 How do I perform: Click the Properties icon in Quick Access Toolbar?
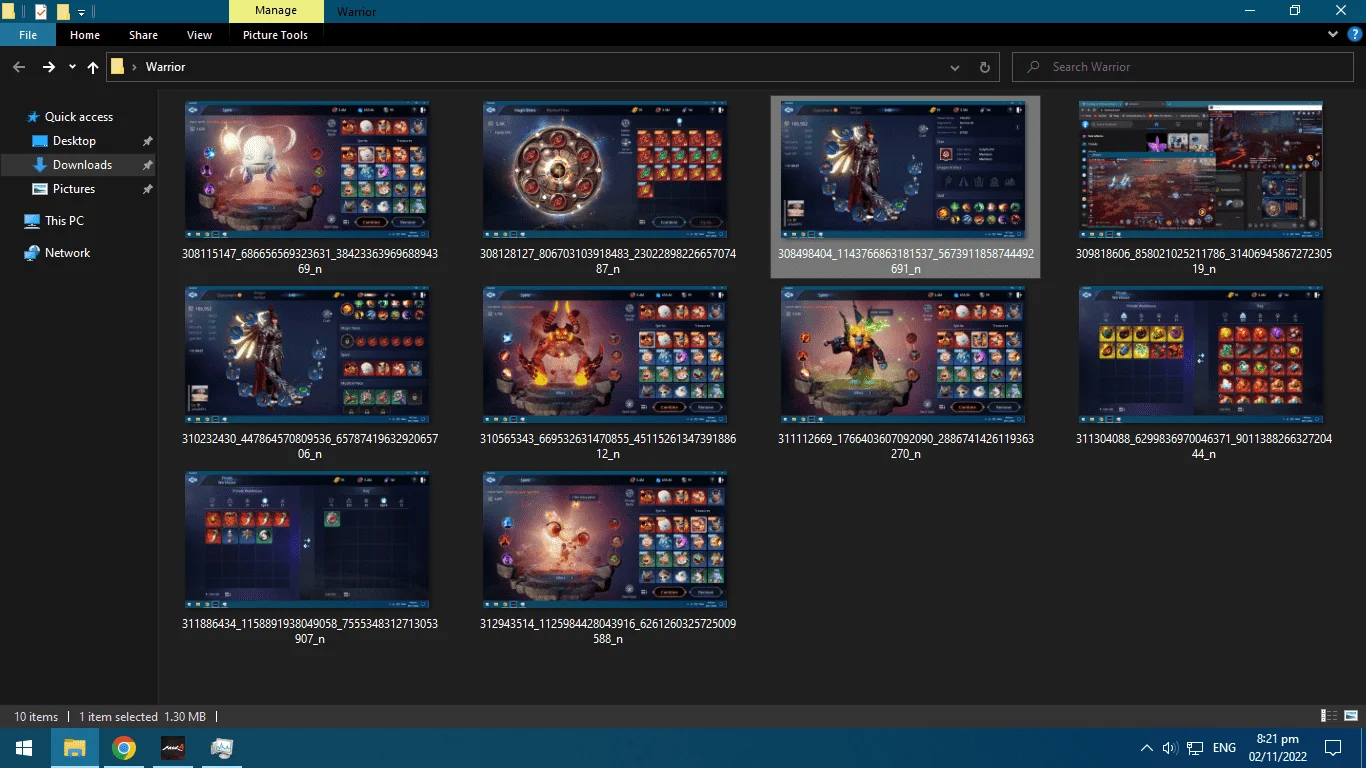point(40,11)
